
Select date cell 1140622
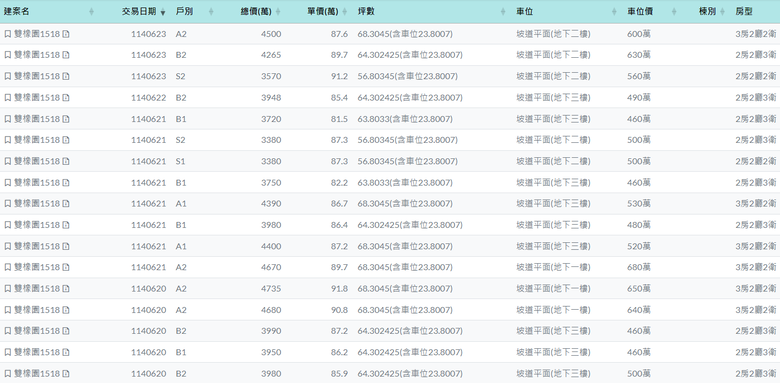pyautogui.click(x=149, y=97)
